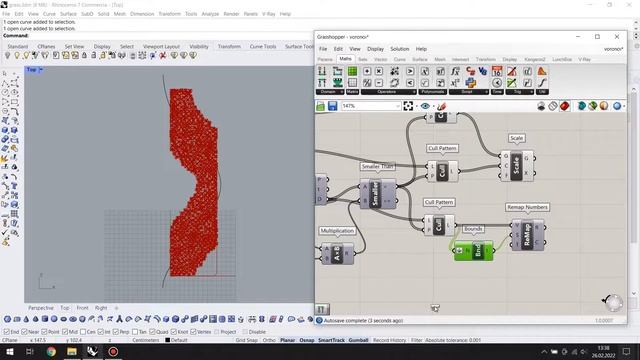Open Grasshopper Display menu
The image size is (640, 360).
pos(375,49)
